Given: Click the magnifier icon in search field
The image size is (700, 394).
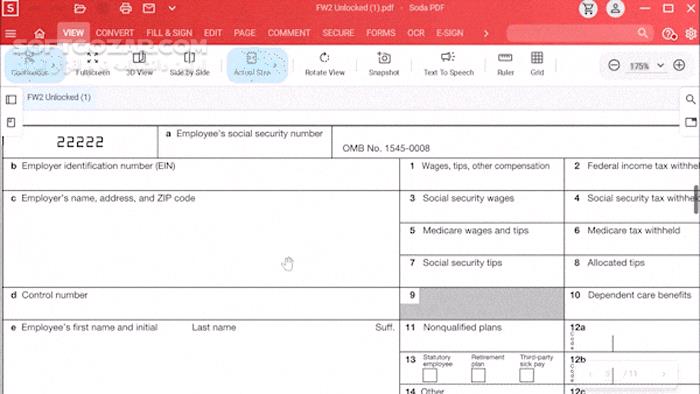Looking at the screenshot, I should pos(642,33).
